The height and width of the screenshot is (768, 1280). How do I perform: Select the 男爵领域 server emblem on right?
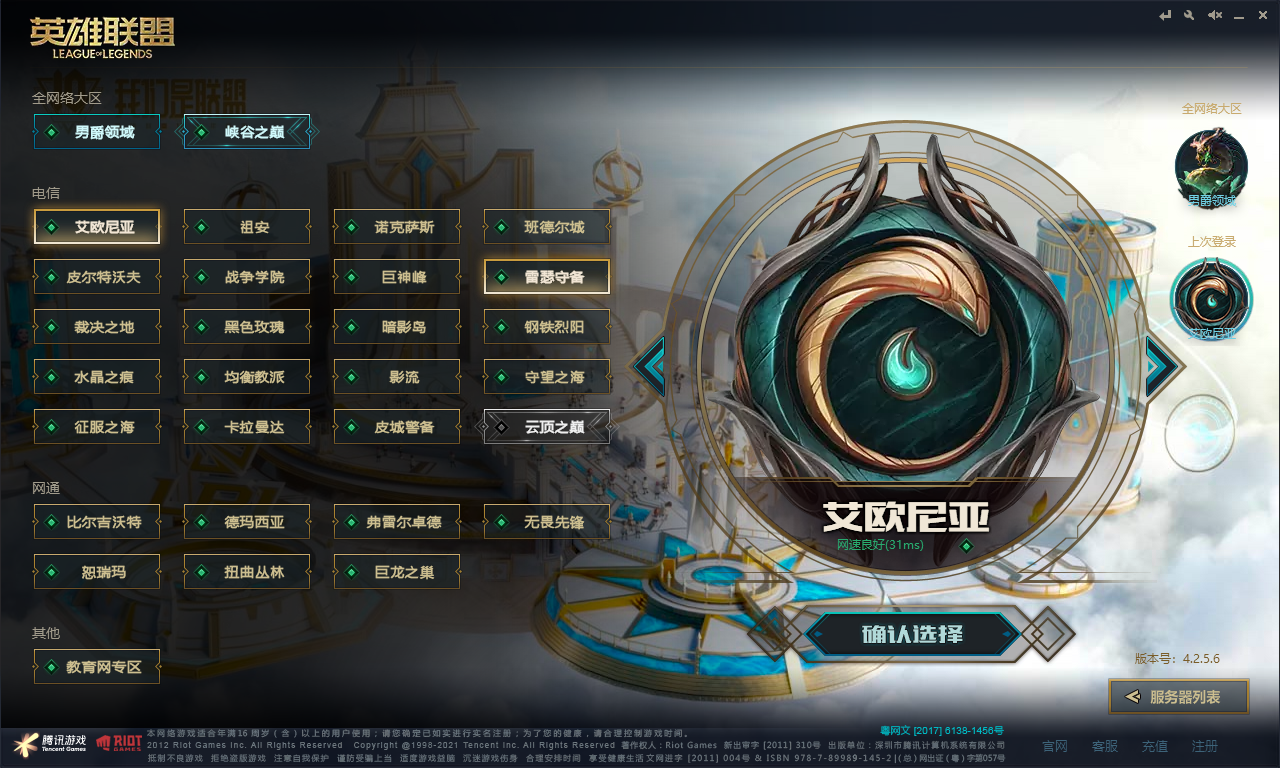click(1211, 165)
